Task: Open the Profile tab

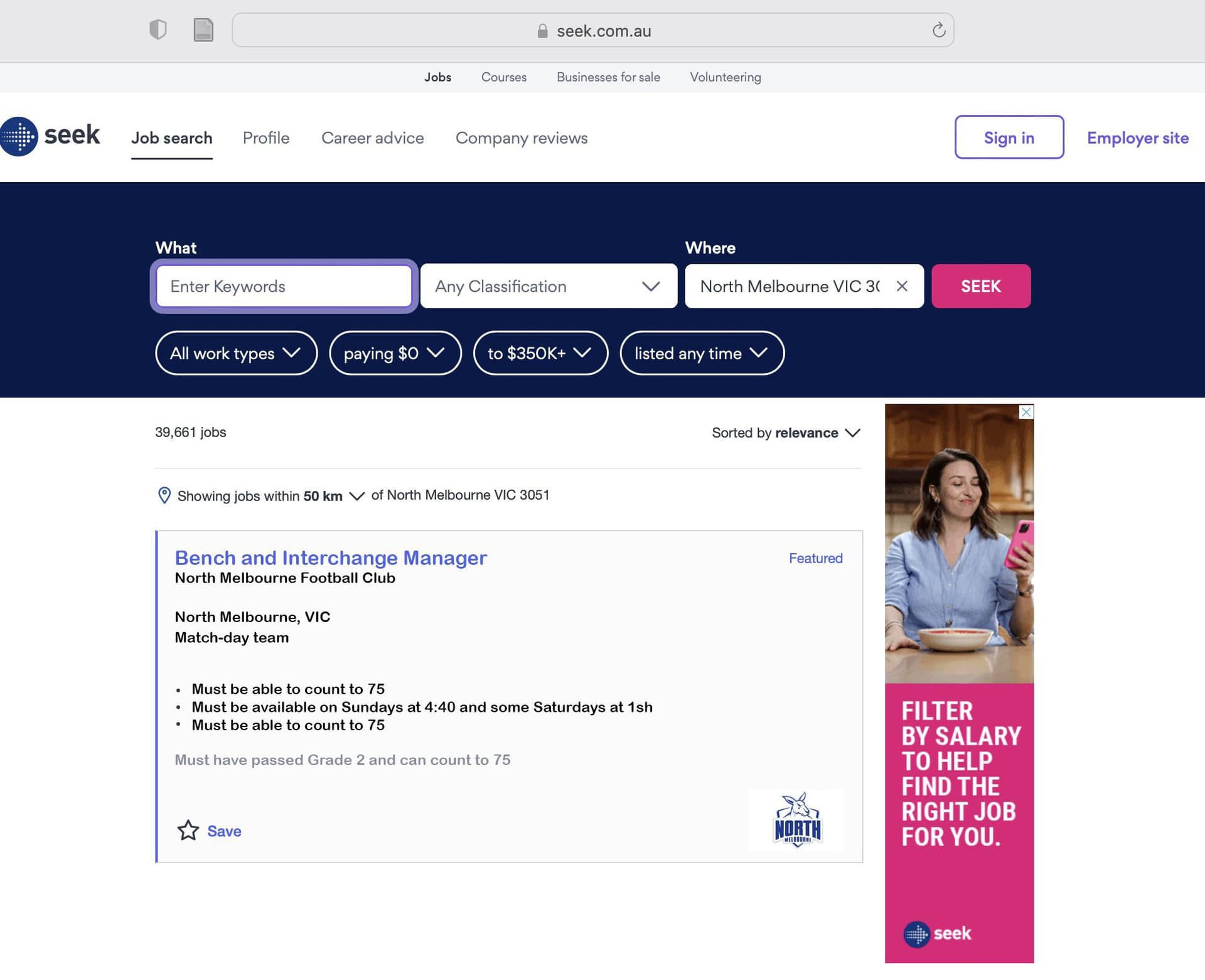Action: pyautogui.click(x=266, y=137)
